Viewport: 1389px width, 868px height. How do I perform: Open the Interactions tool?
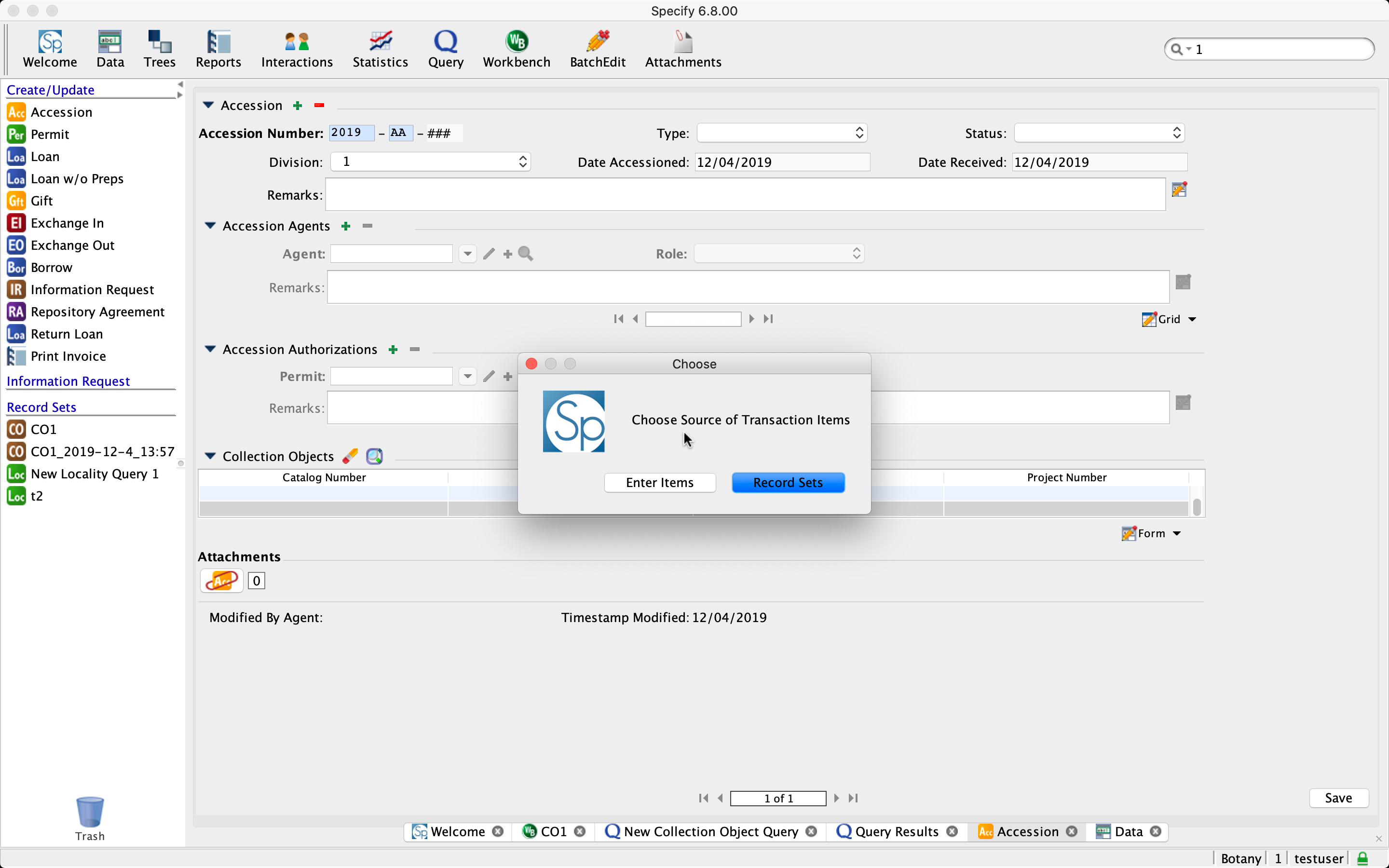point(297,49)
